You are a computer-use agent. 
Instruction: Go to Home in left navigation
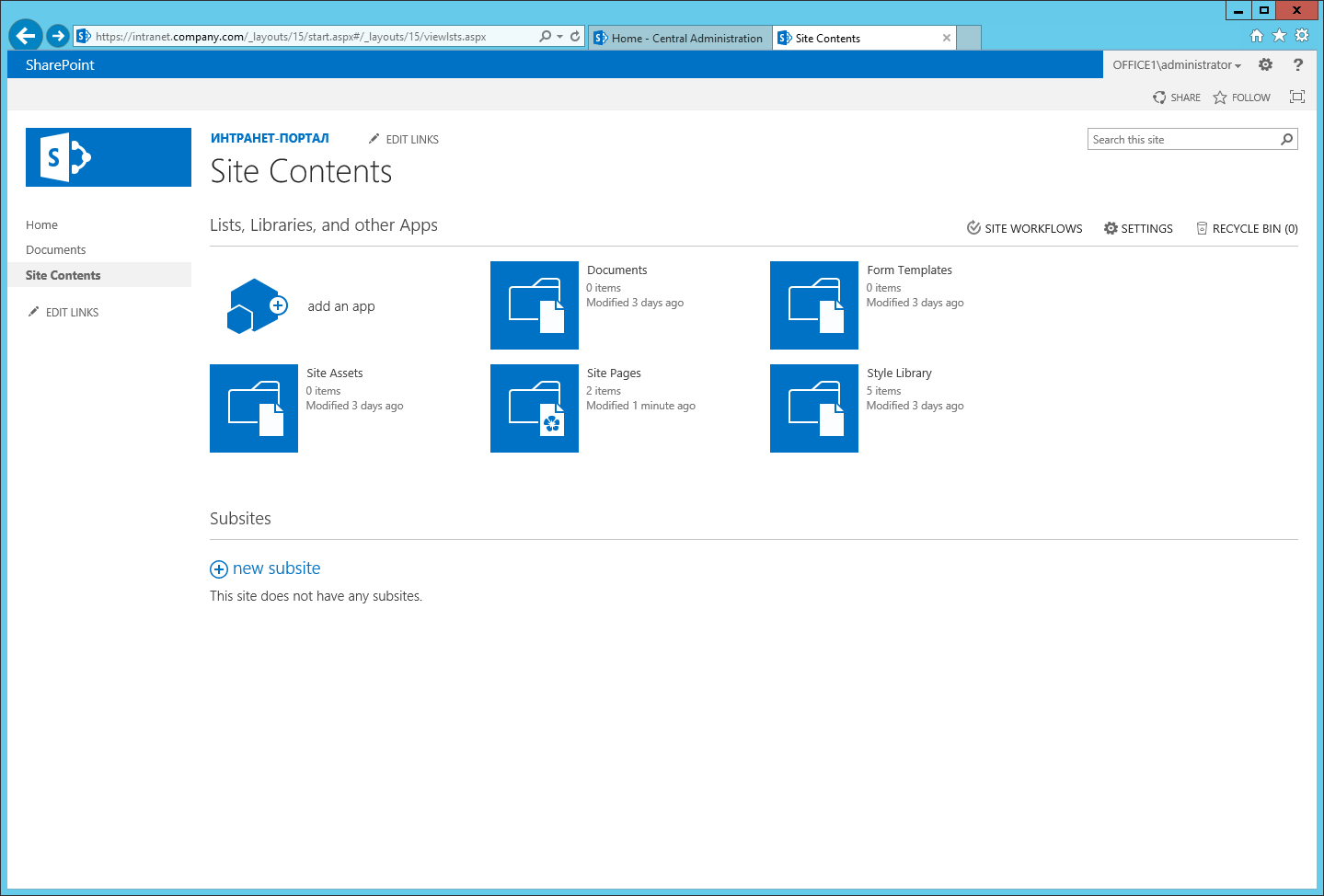tap(41, 224)
